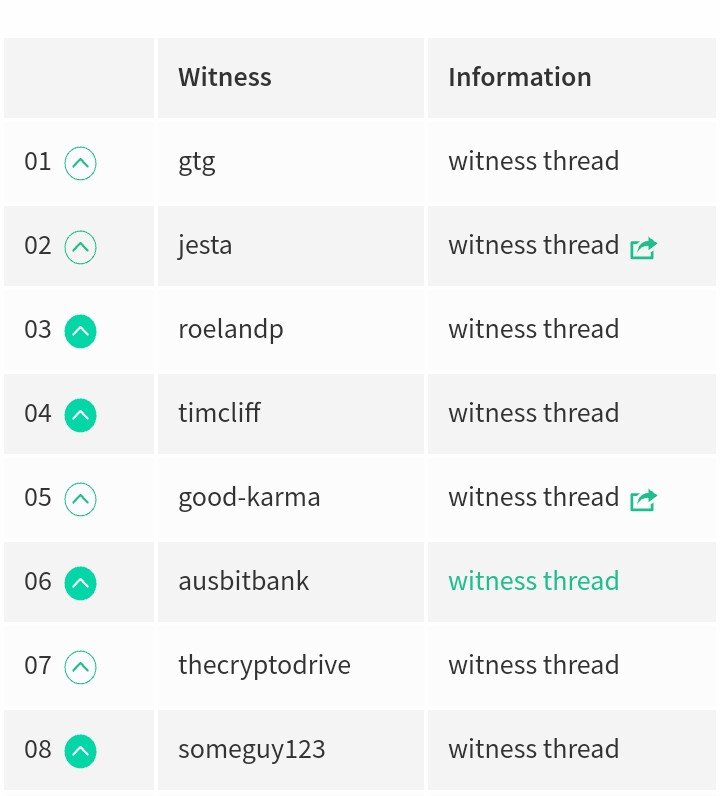Remove vote from witness roelandp
The width and height of the screenshot is (720, 796).
(80, 330)
